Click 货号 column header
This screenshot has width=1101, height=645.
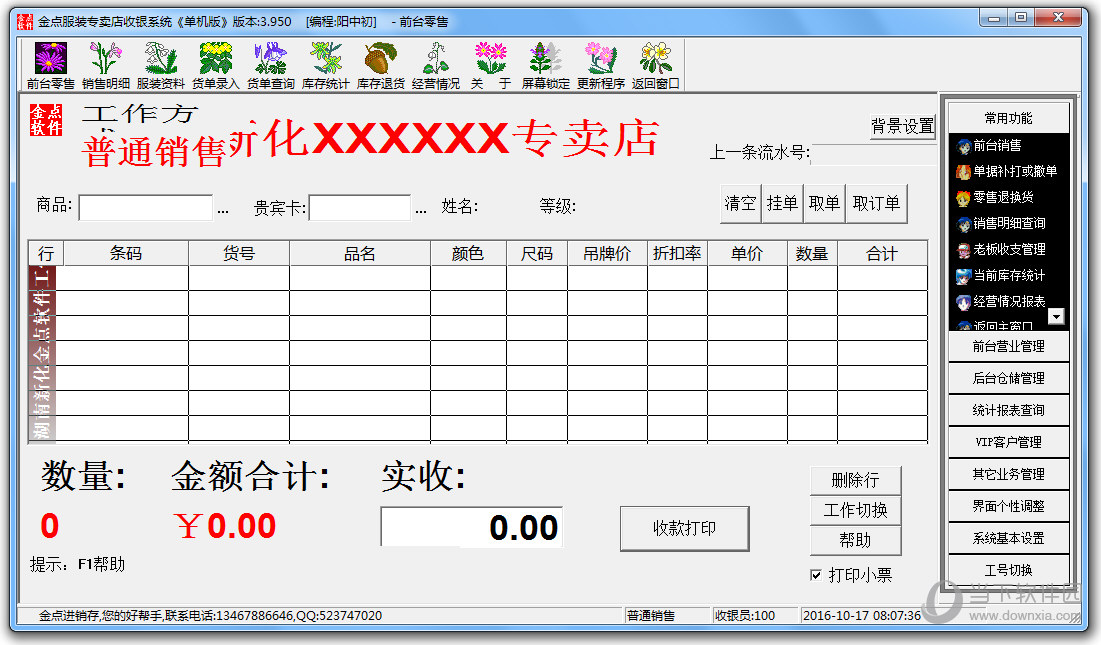[239, 253]
